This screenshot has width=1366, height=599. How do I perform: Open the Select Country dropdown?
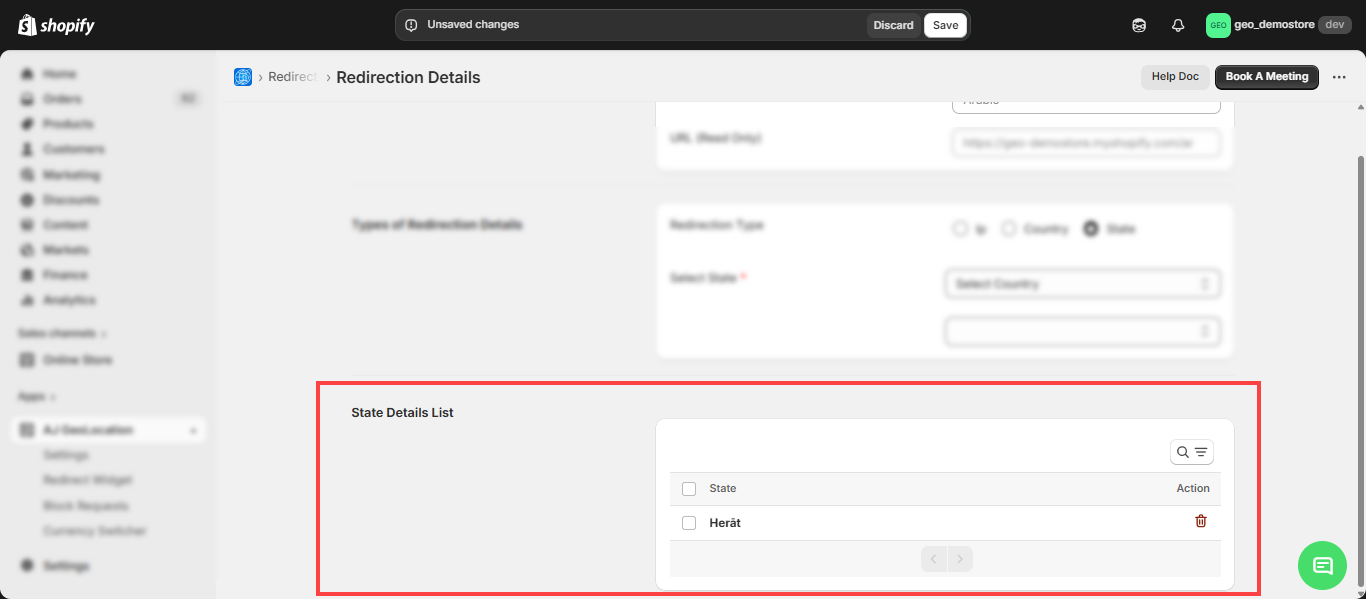(1082, 284)
